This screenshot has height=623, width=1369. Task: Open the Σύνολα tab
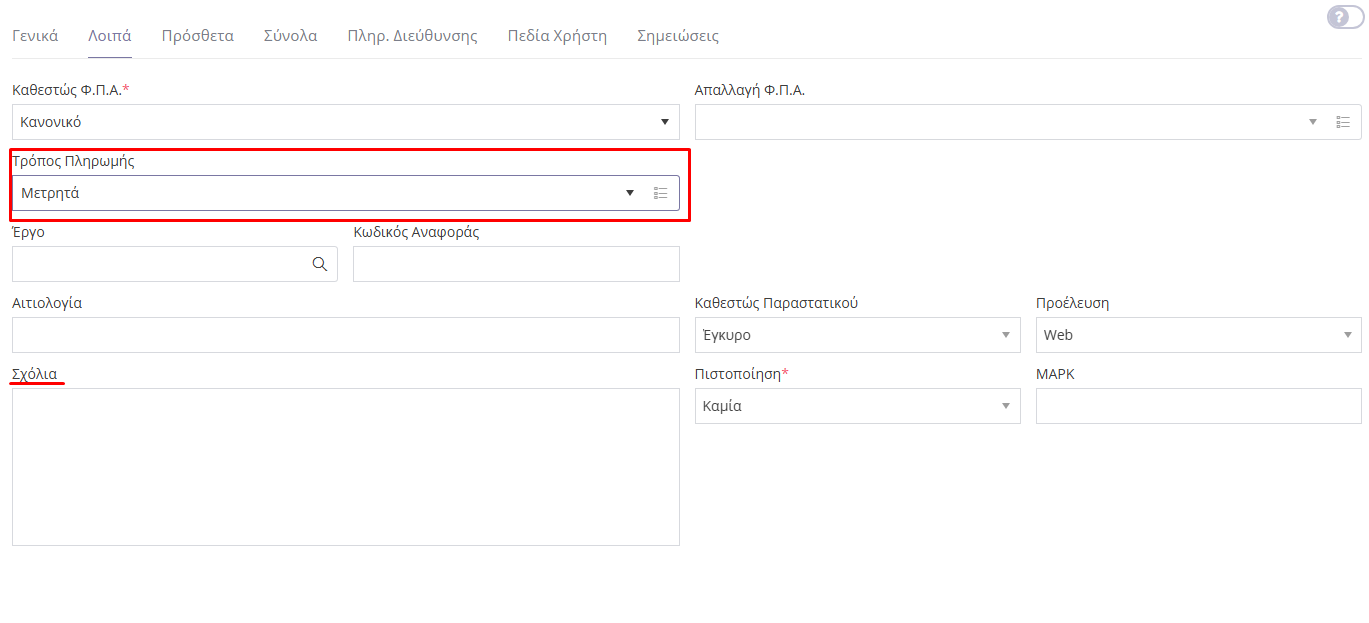pos(290,36)
